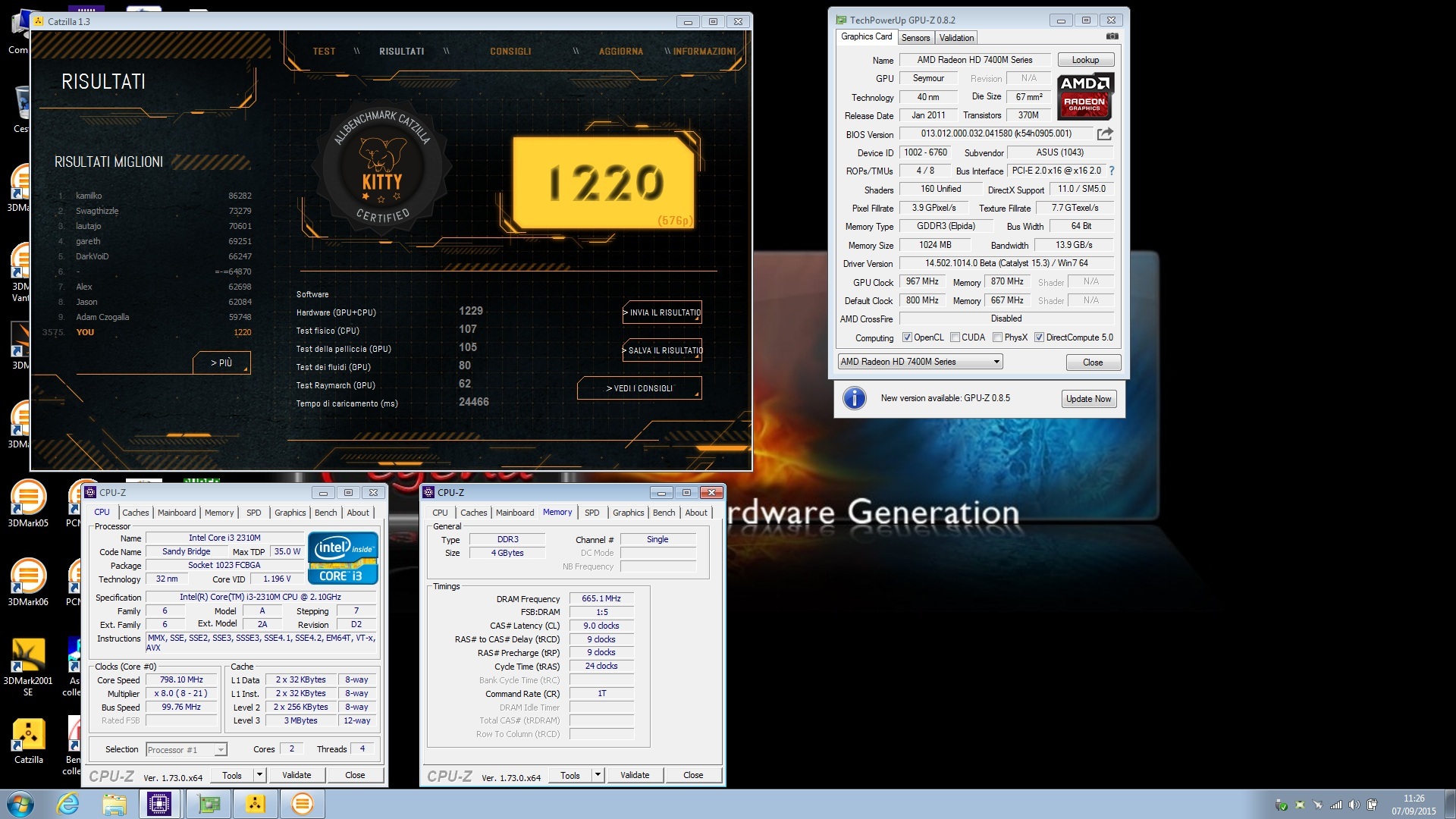
Task: Click INVIA IL RISULTATO button
Action: tap(662, 312)
